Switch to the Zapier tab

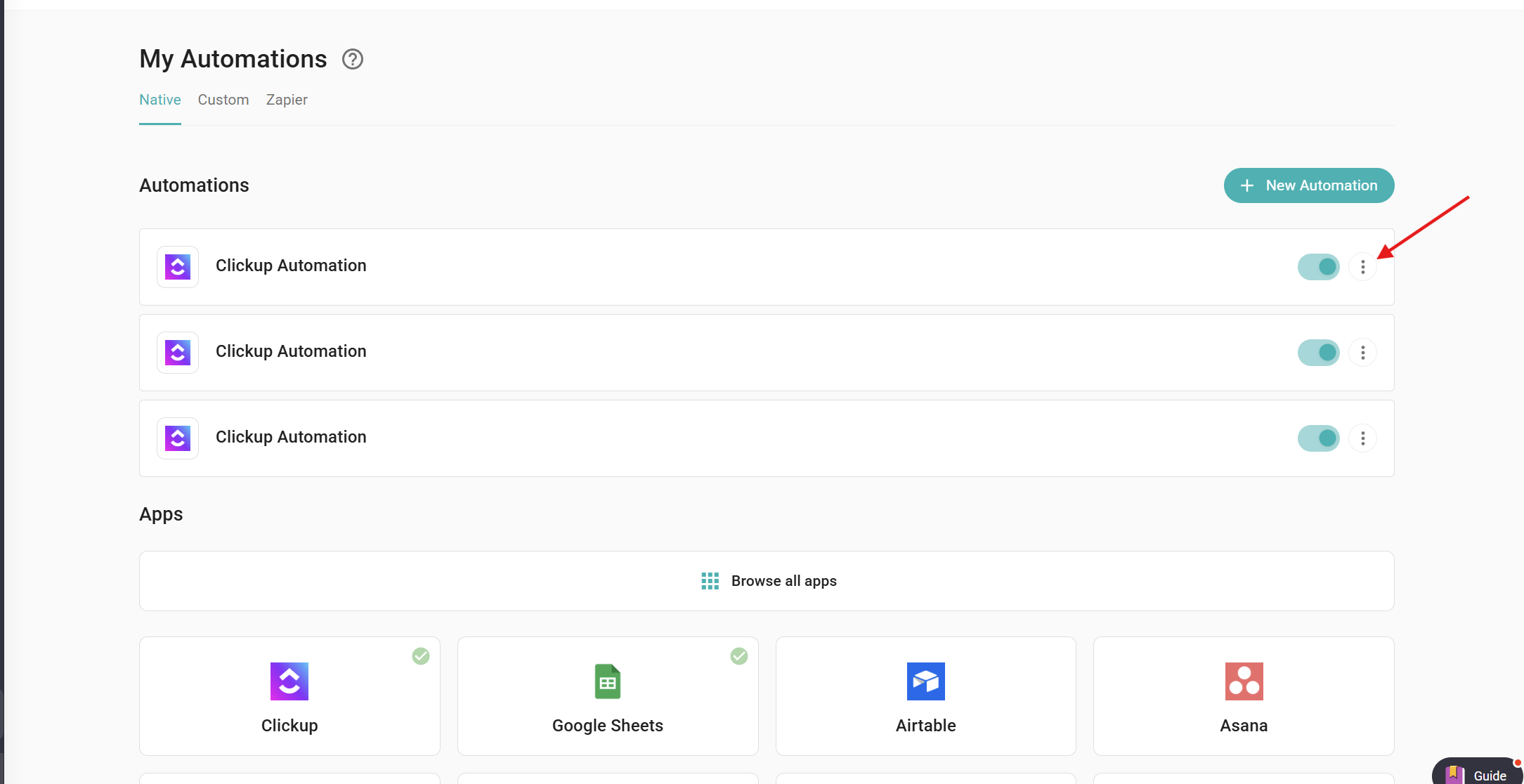[x=287, y=100]
